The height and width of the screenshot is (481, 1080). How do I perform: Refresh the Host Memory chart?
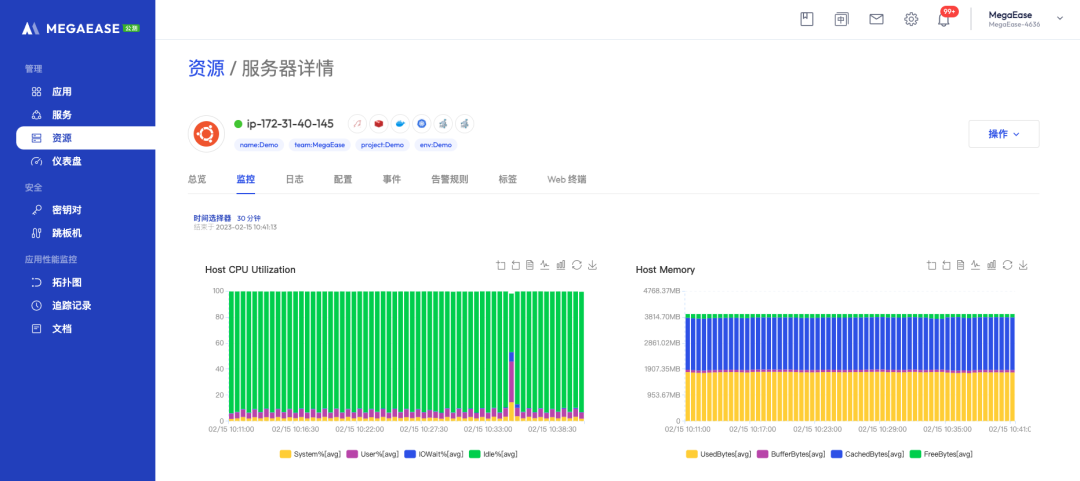coord(1007,265)
